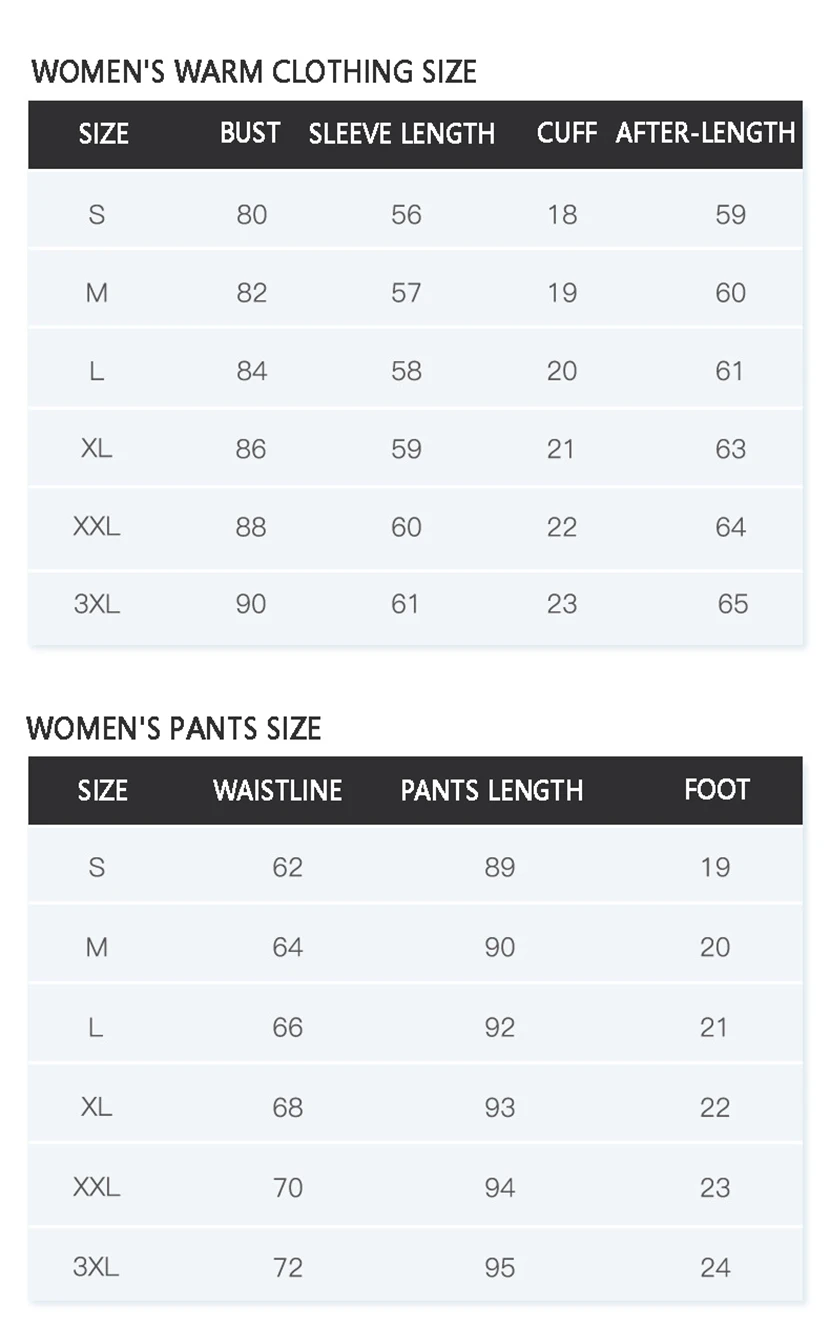Select bust value 80 for size S
Image resolution: width=830 pixels, height=1319 pixels.
252,214
